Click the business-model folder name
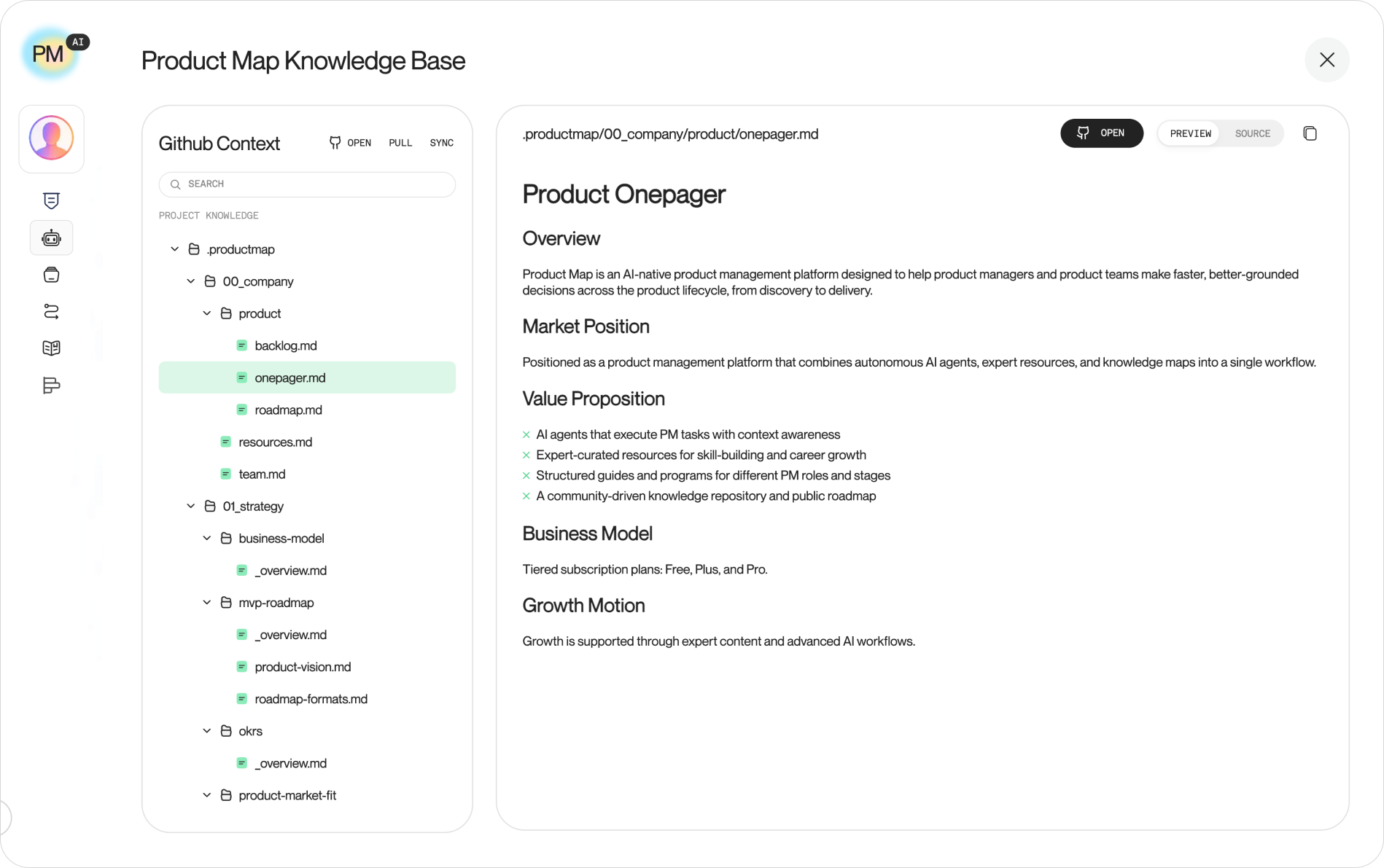The width and height of the screenshot is (1384, 868). tap(281, 539)
